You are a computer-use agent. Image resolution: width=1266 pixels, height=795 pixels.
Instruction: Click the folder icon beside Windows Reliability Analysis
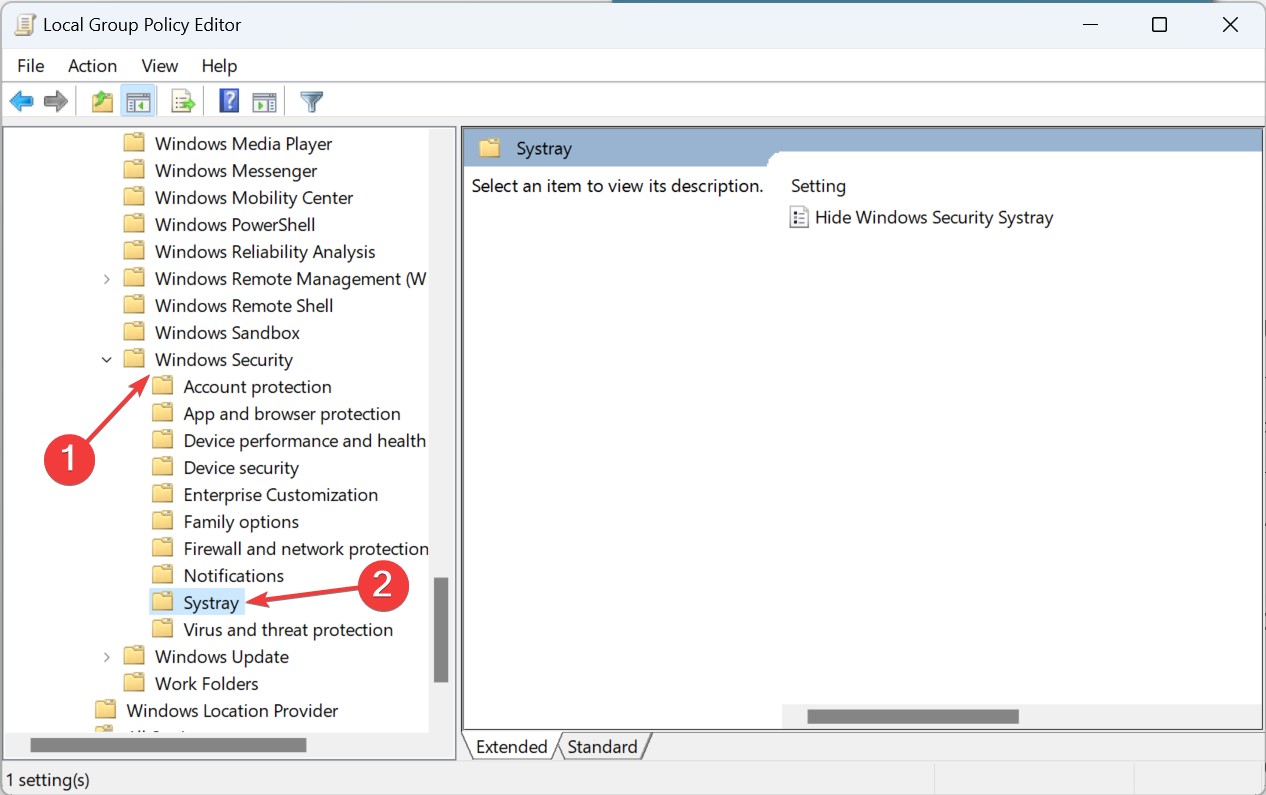134,251
